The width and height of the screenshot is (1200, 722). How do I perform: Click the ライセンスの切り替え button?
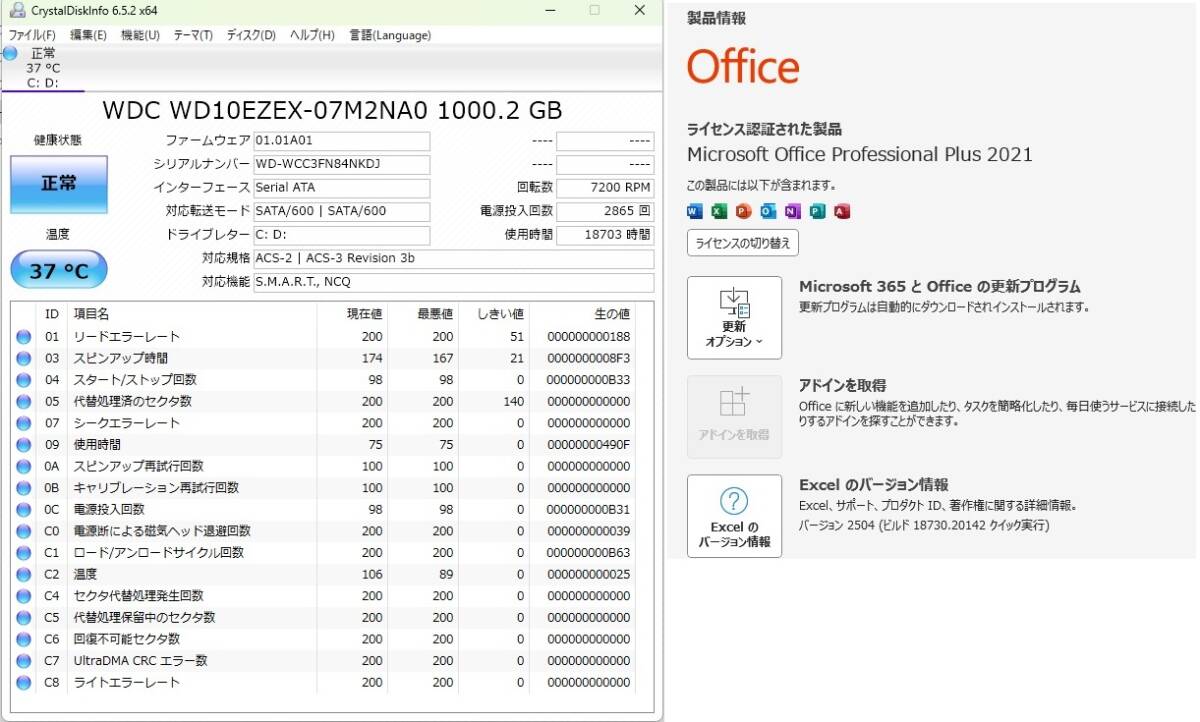[x=743, y=243]
